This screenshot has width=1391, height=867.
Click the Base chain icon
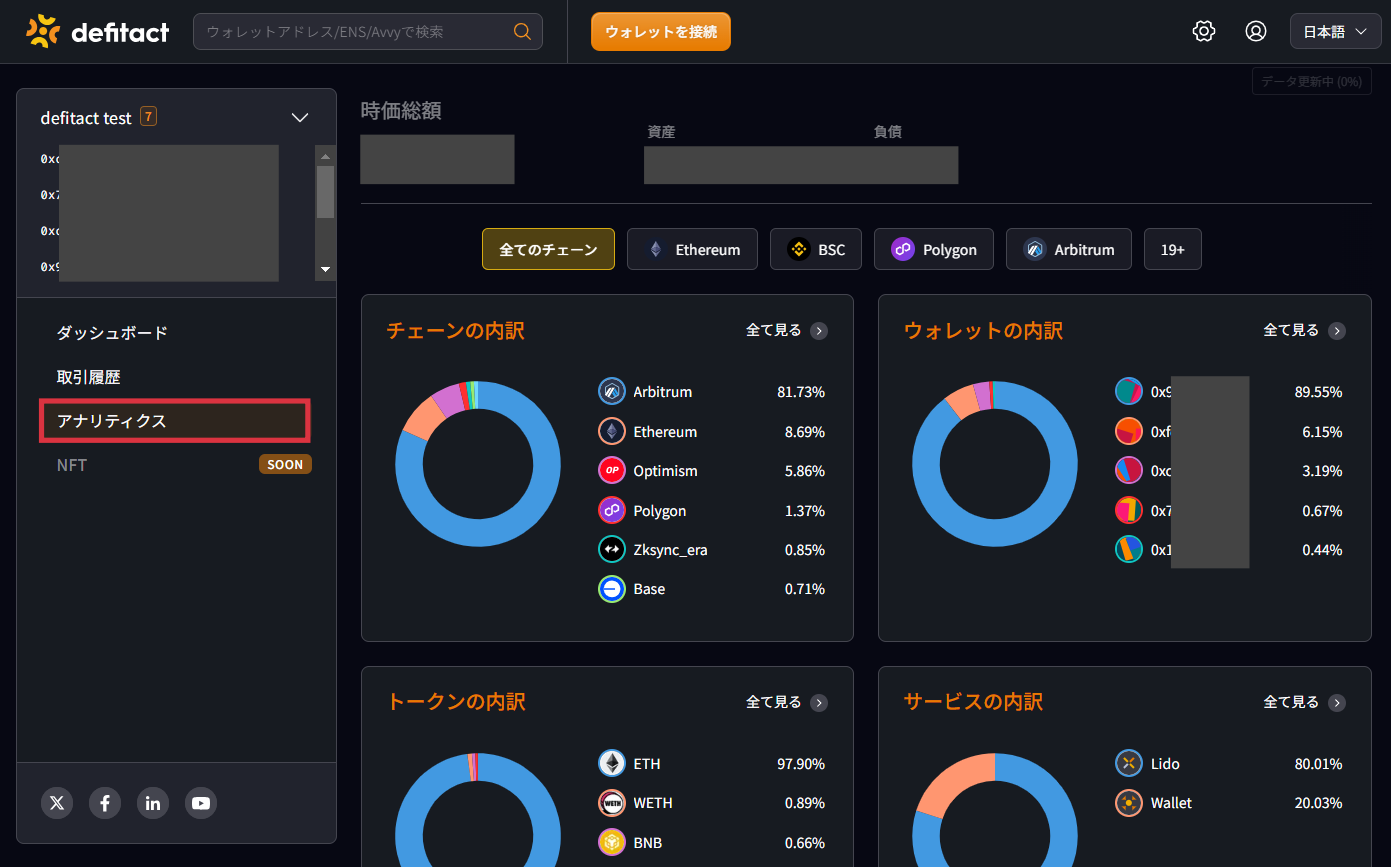click(612, 589)
